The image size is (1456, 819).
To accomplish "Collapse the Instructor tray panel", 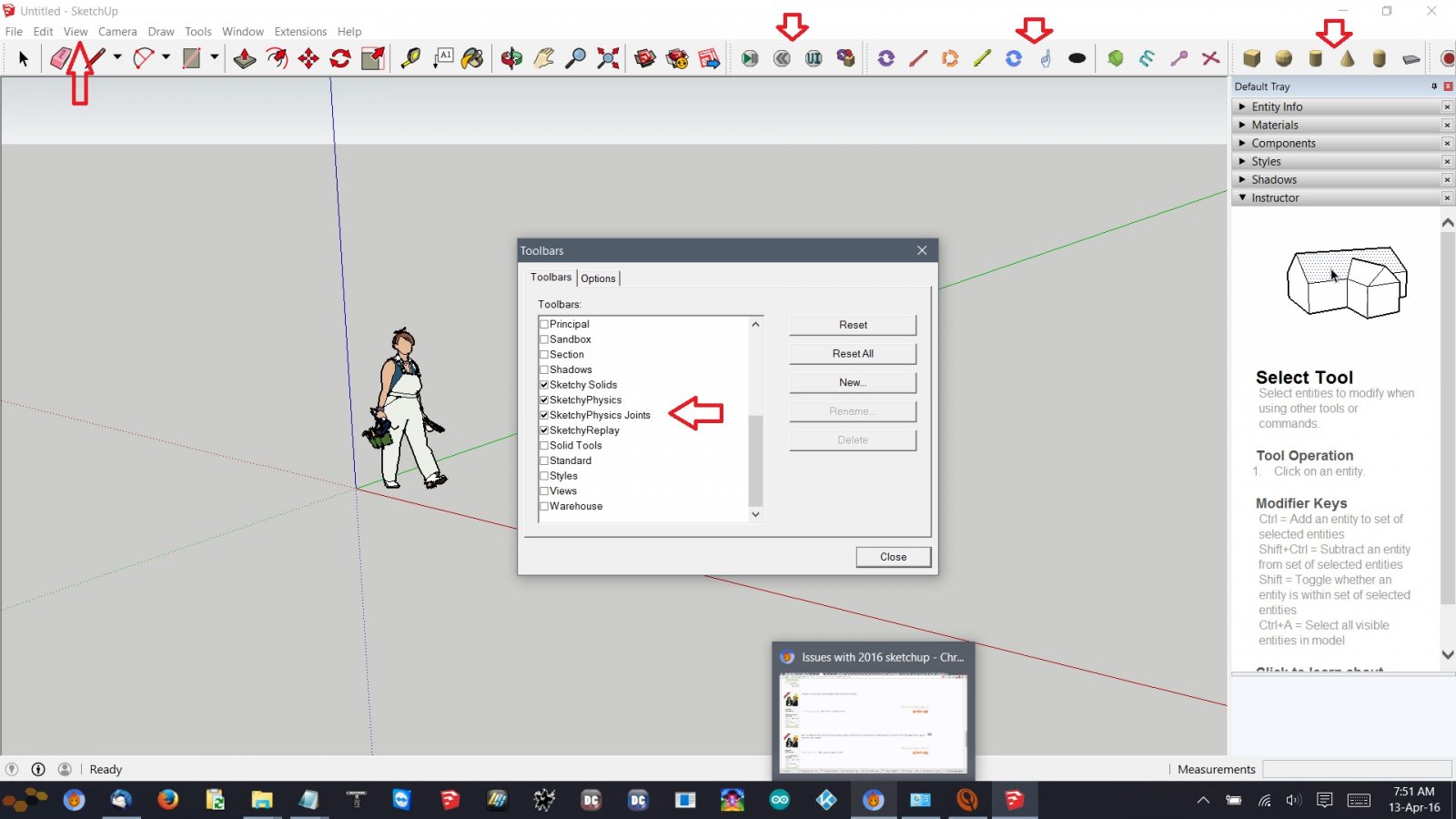I will tap(1241, 197).
